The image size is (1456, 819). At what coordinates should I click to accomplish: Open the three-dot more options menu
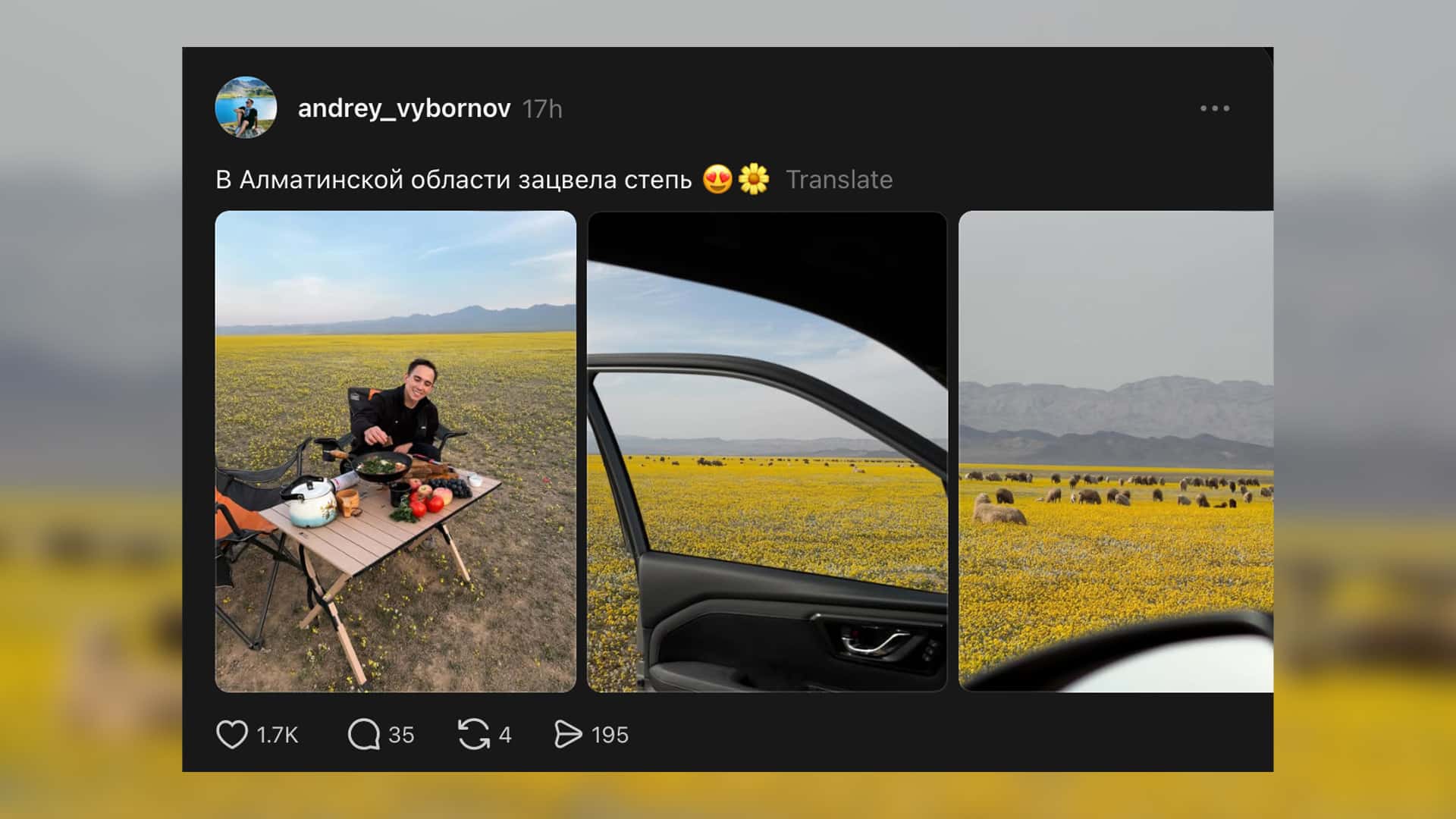pos(1215,108)
